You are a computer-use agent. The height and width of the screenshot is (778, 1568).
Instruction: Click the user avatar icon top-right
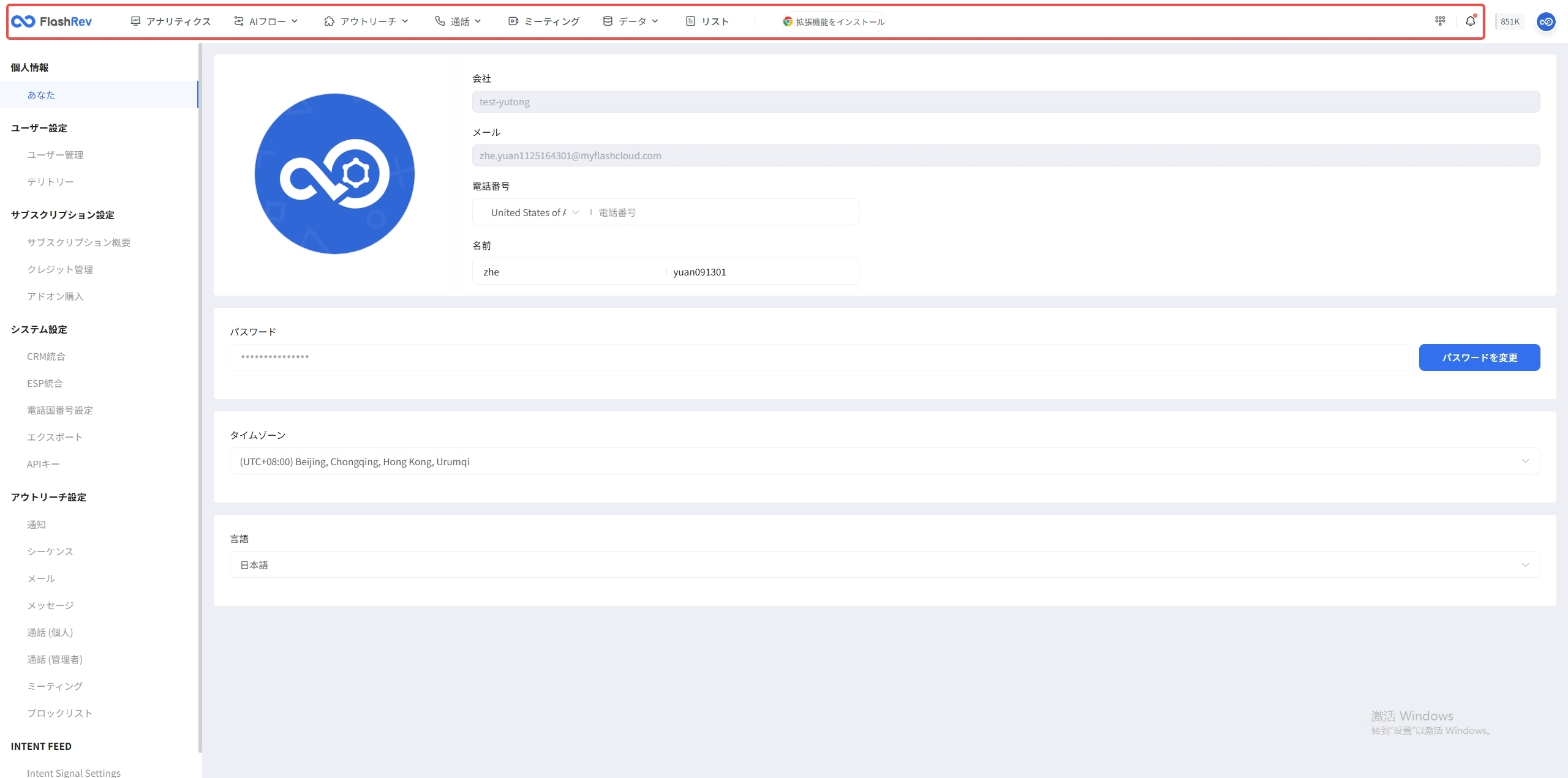tap(1545, 21)
